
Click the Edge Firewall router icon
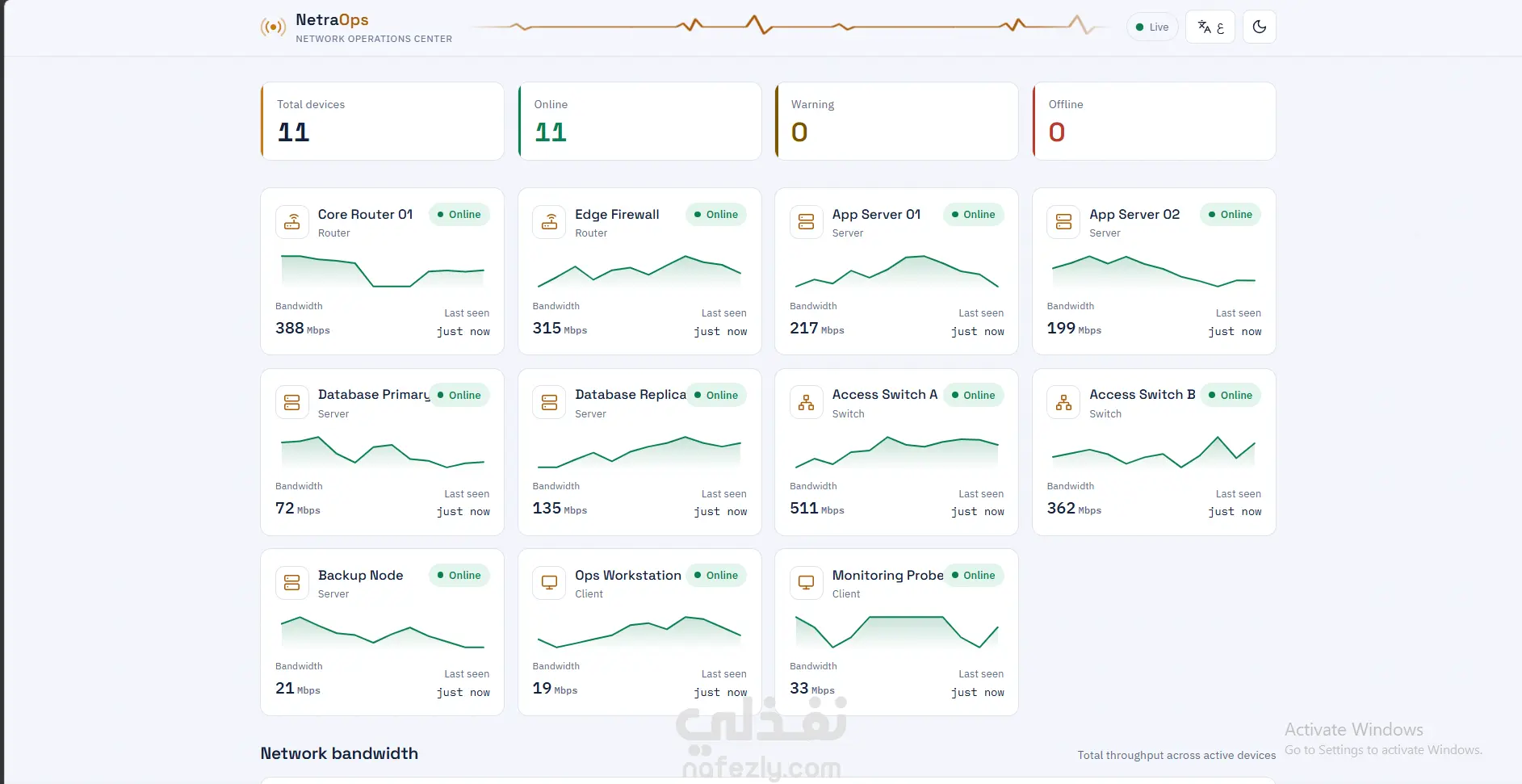point(549,222)
